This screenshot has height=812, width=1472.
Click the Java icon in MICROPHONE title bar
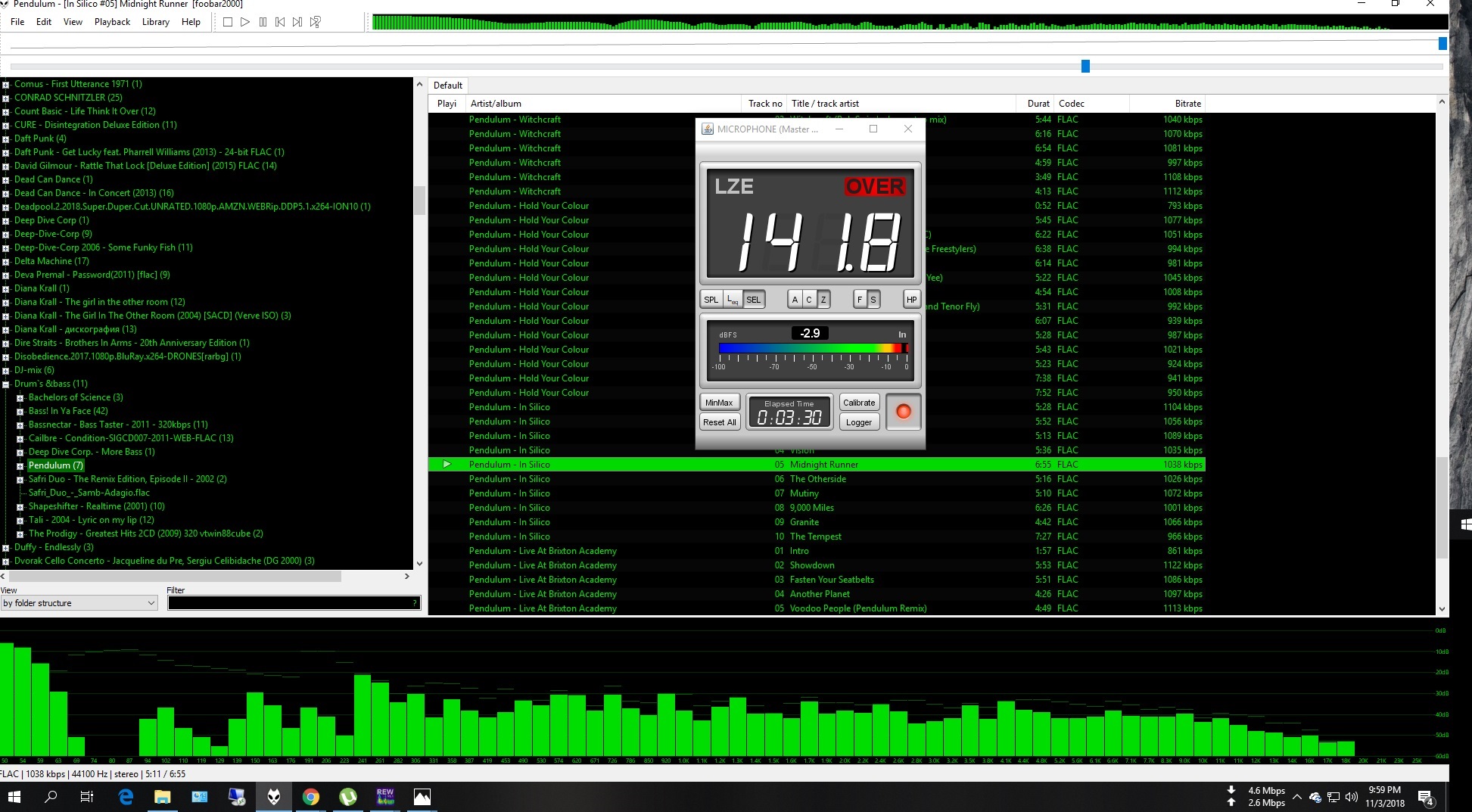tap(707, 129)
